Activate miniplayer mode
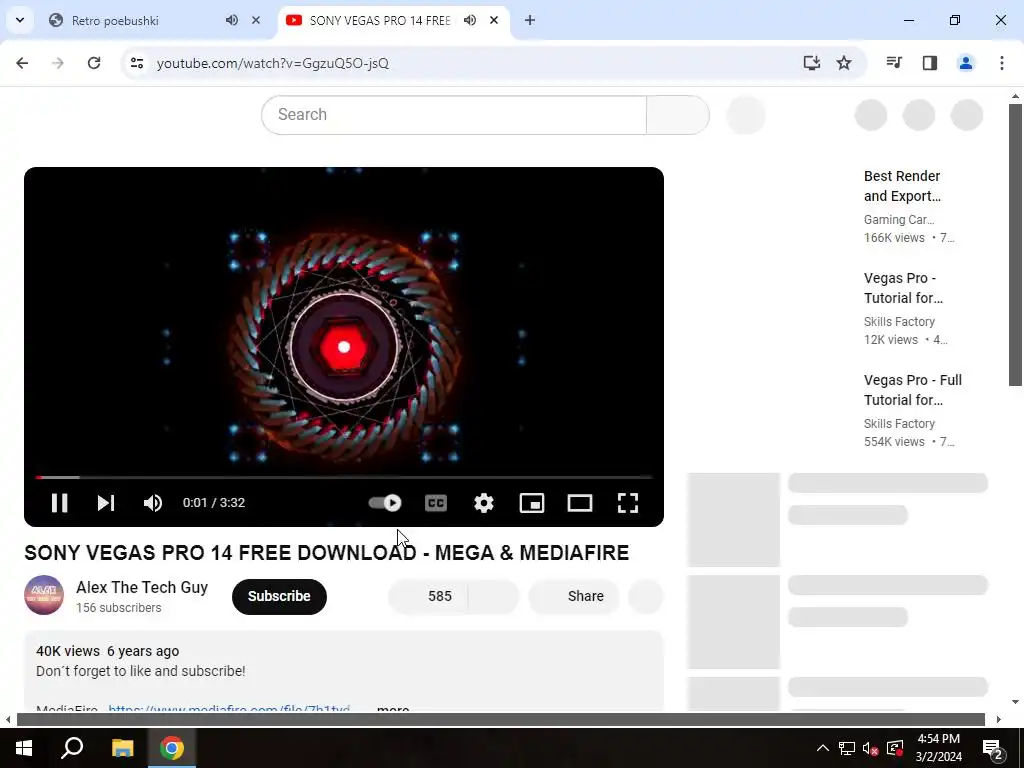This screenshot has height=768, width=1024. pyautogui.click(x=532, y=503)
